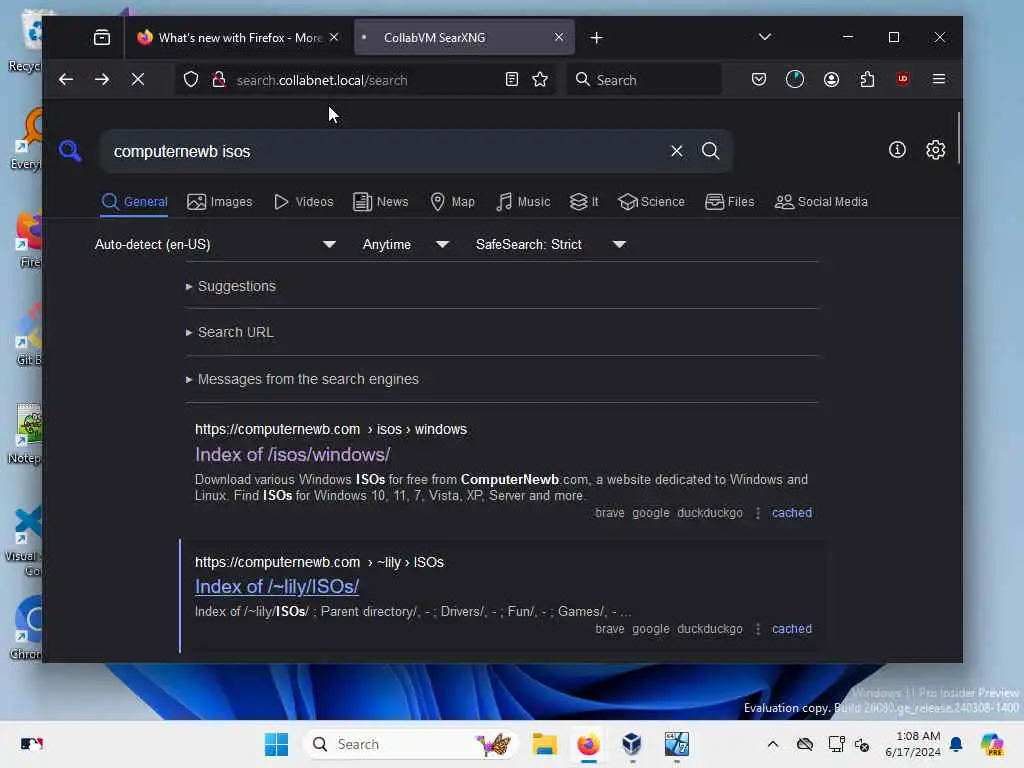Open the Auto-detect (en-US) language dropdown
1024x768 pixels.
tap(215, 244)
